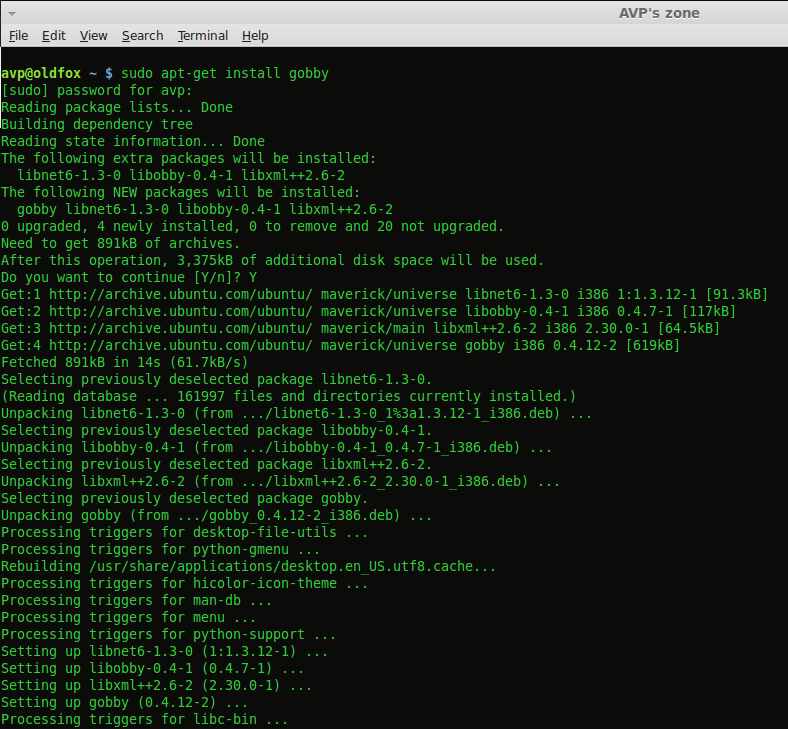Click 'Unpacking libnet6-1.3-0' line
The image size is (788, 729).
pos(297,414)
